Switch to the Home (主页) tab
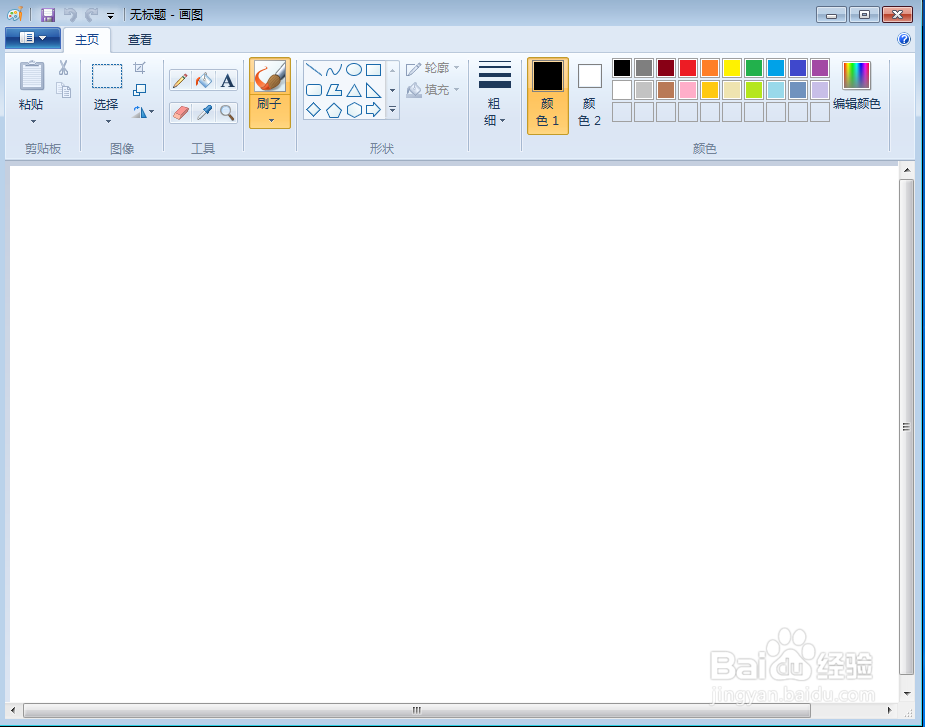The image size is (925, 727). pyautogui.click(x=87, y=40)
